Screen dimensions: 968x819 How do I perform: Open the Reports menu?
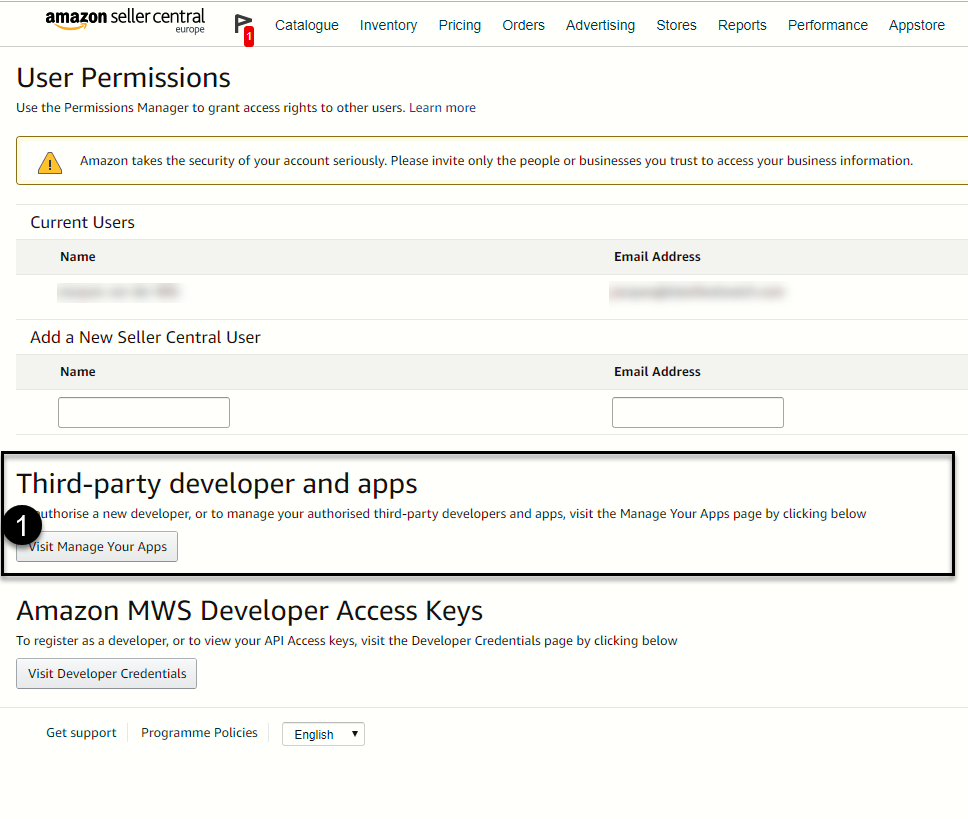[x=742, y=25]
